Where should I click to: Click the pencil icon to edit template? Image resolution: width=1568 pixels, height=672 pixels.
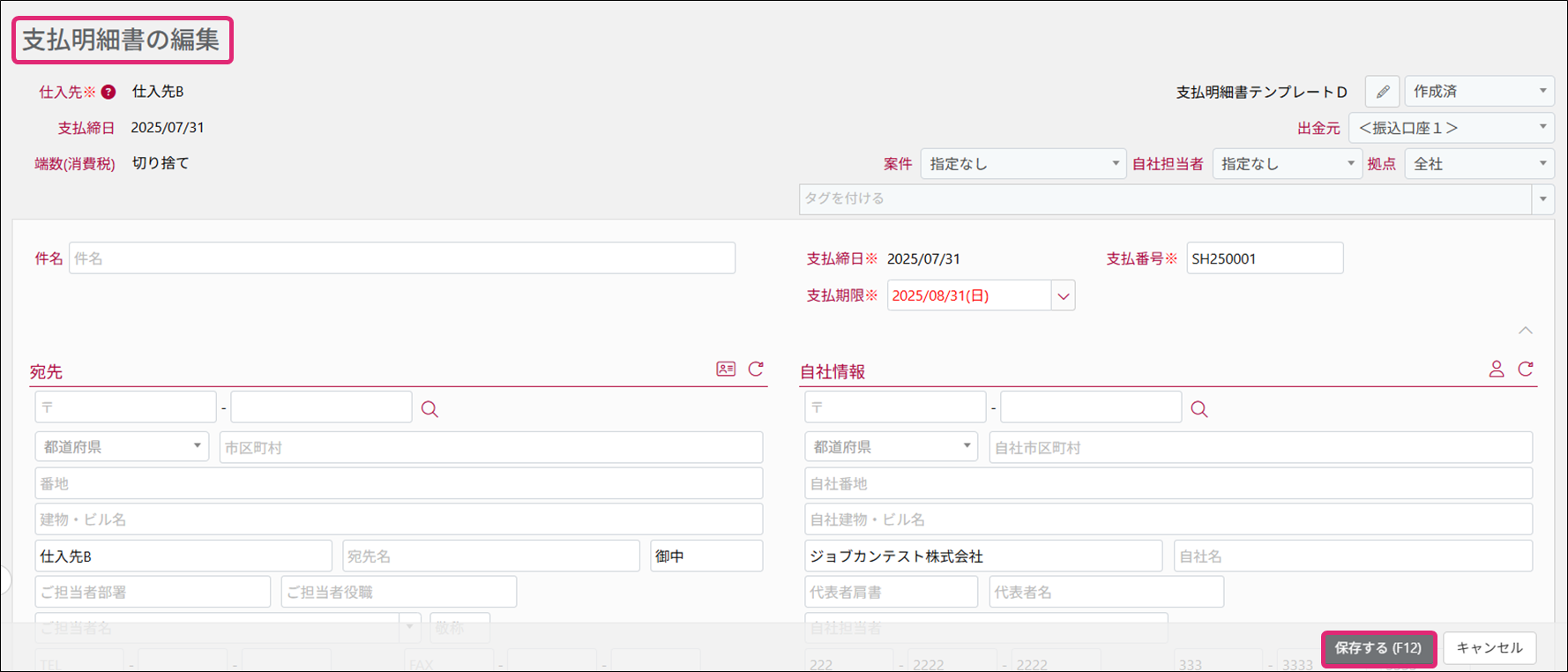[1383, 92]
